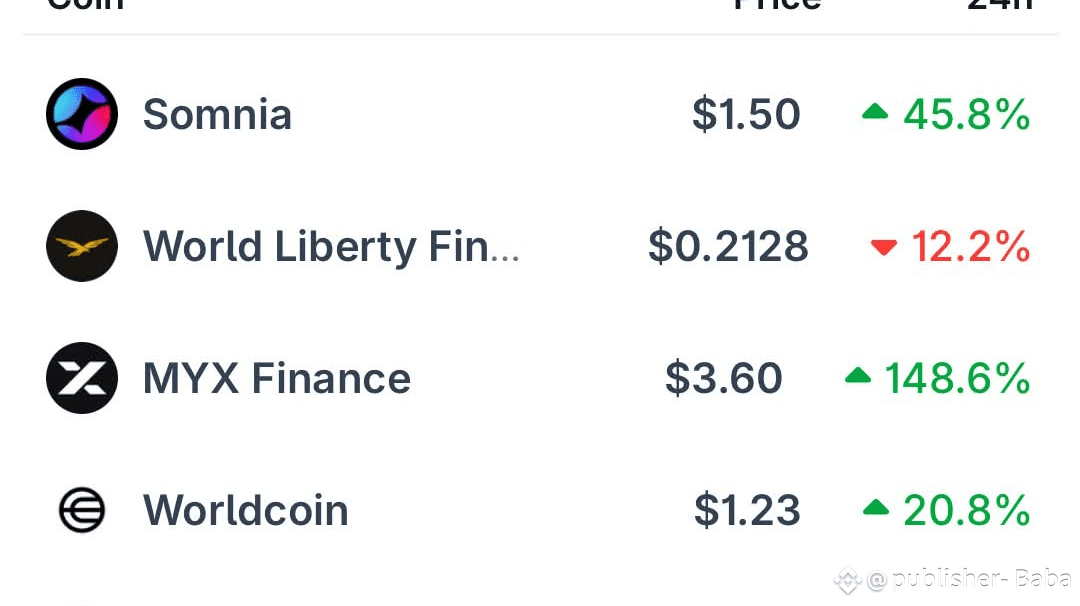This screenshot has width=1080, height=606.
Task: Click Somnia's $1.50 price
Action: [x=746, y=114]
